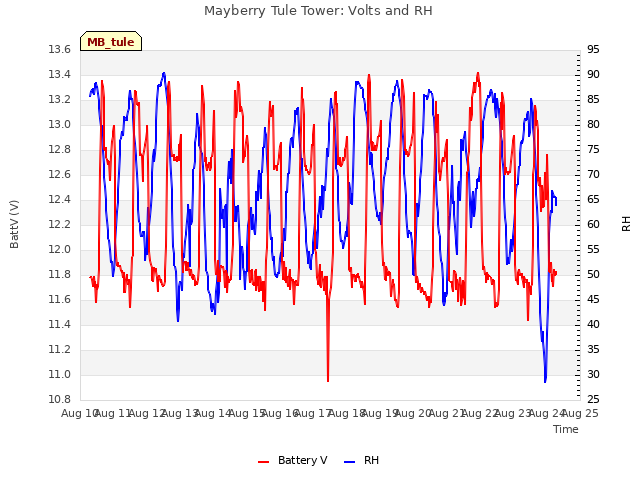
Task: Click the BattV (V) axis label
Action: 14,224
